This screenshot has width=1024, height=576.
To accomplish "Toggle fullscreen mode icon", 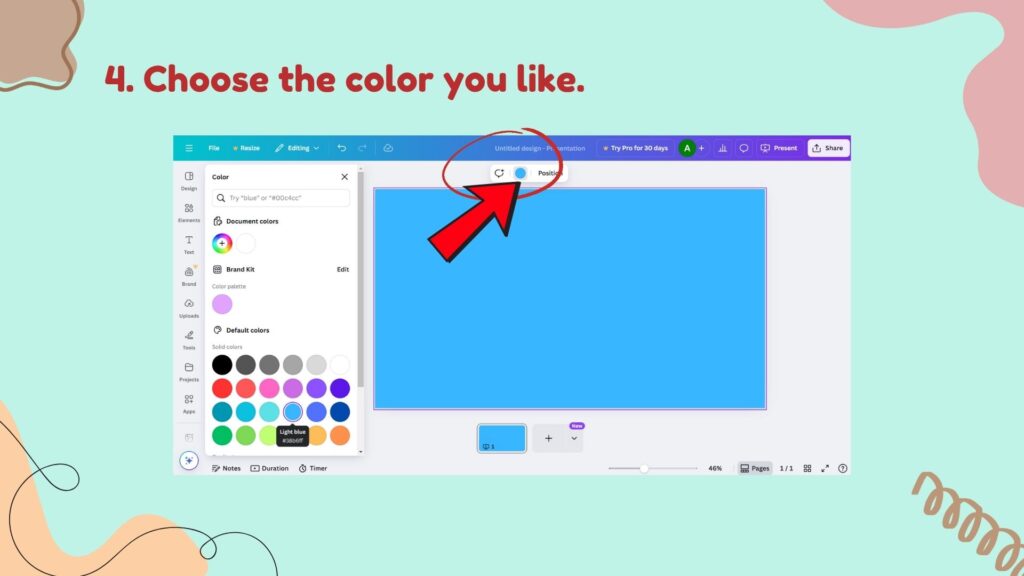I will click(825, 468).
